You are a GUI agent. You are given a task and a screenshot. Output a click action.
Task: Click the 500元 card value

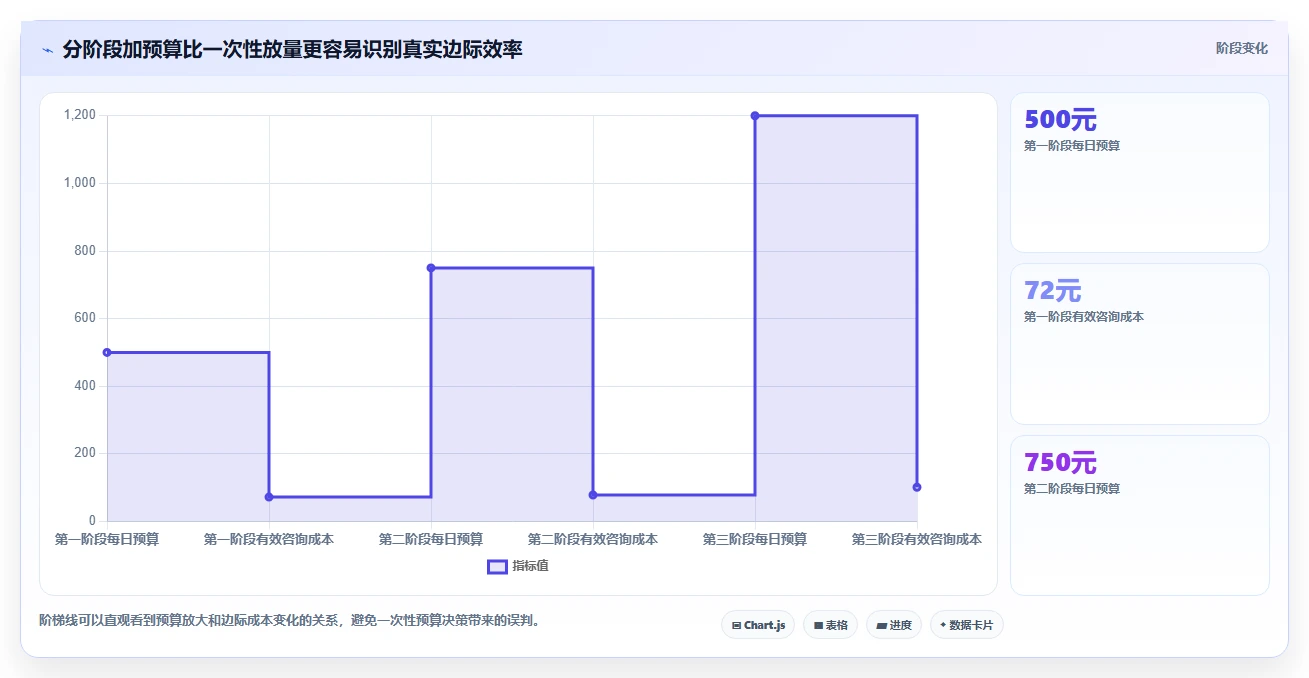[x=1060, y=120]
